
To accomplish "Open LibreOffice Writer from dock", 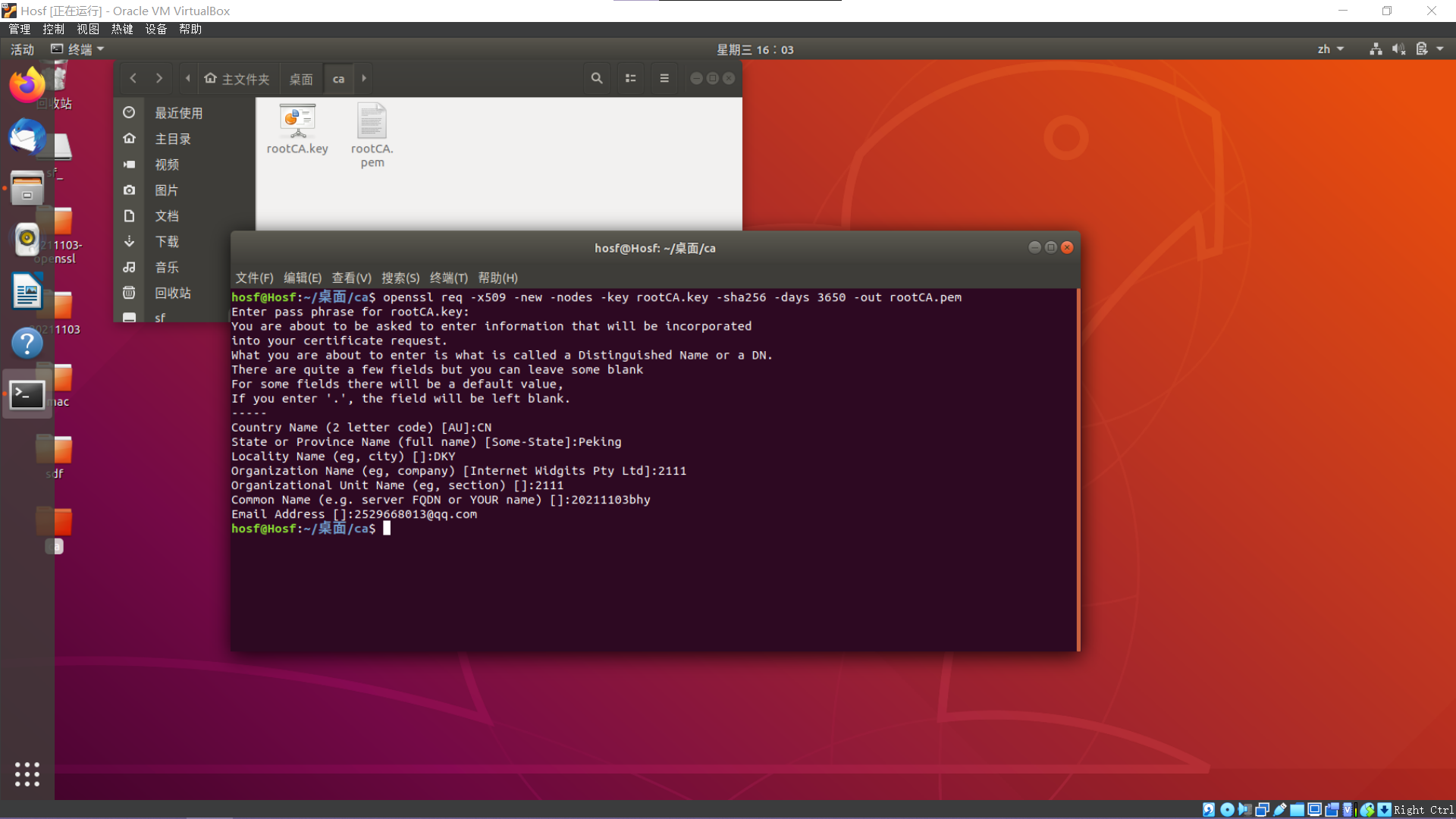I will 27,291.
